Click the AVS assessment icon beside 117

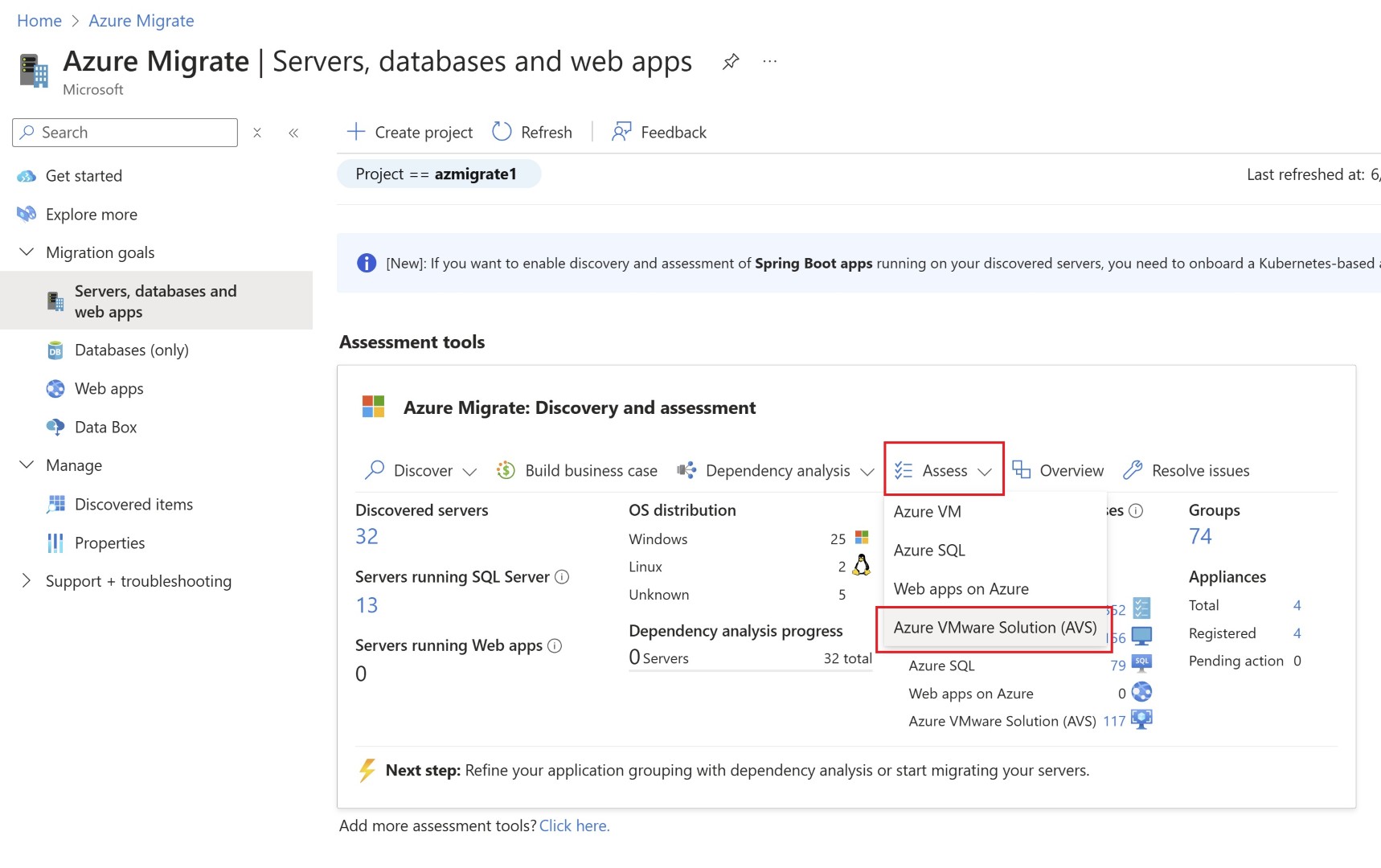click(1141, 719)
